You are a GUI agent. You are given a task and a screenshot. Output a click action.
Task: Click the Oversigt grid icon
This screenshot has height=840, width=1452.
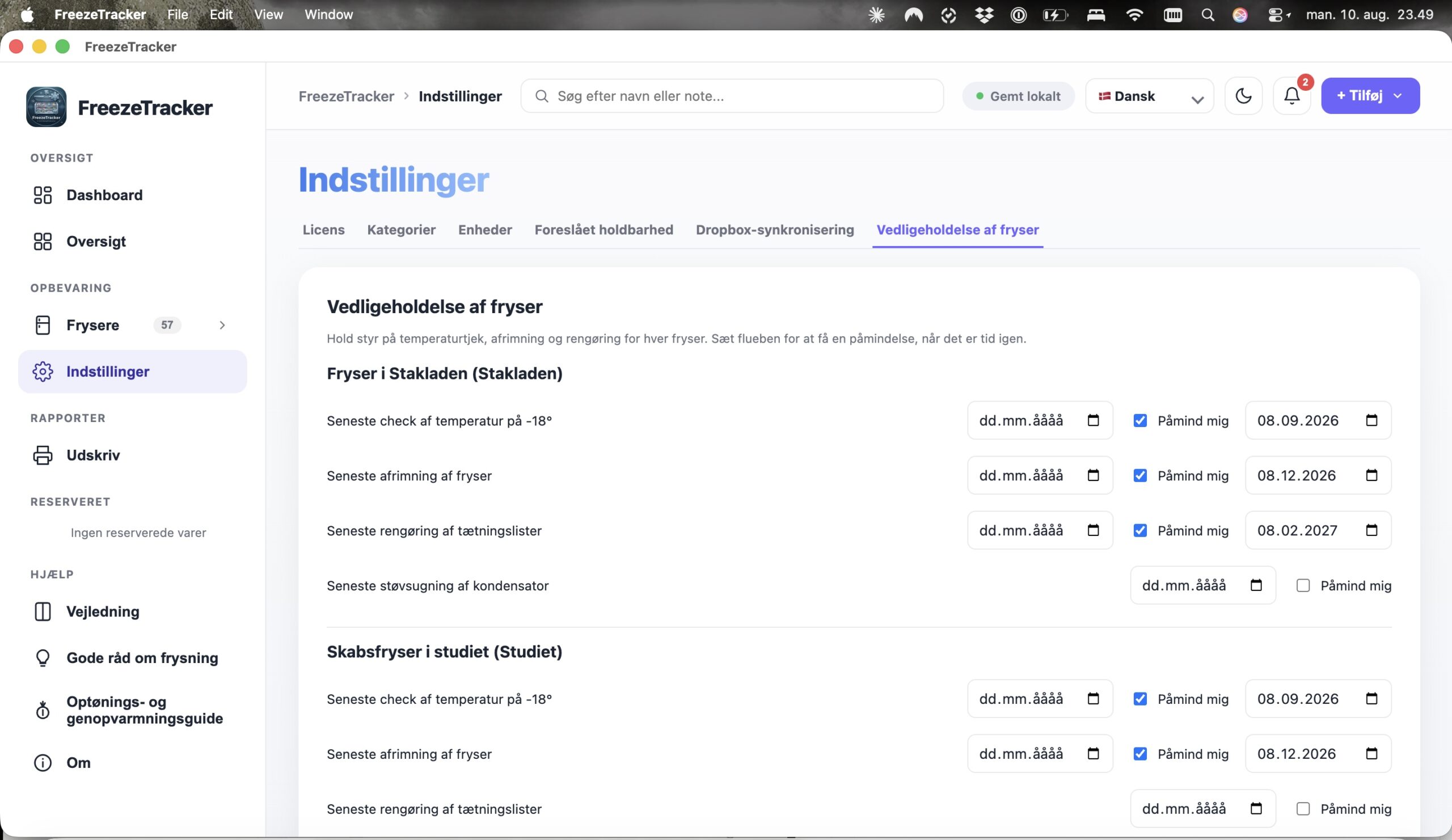pos(43,242)
